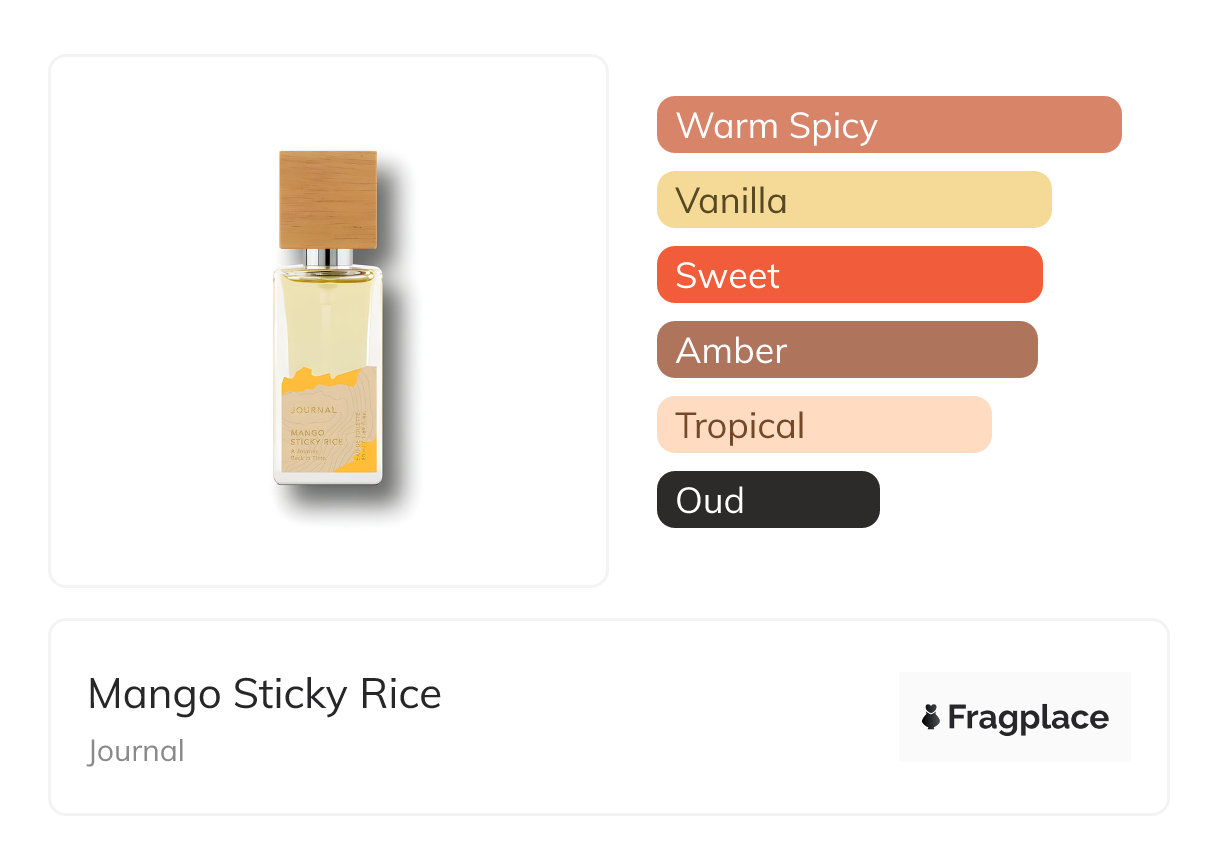Click the Fragplace wordmark text
Viewport: 1218px width, 864px height.
coord(1028,717)
